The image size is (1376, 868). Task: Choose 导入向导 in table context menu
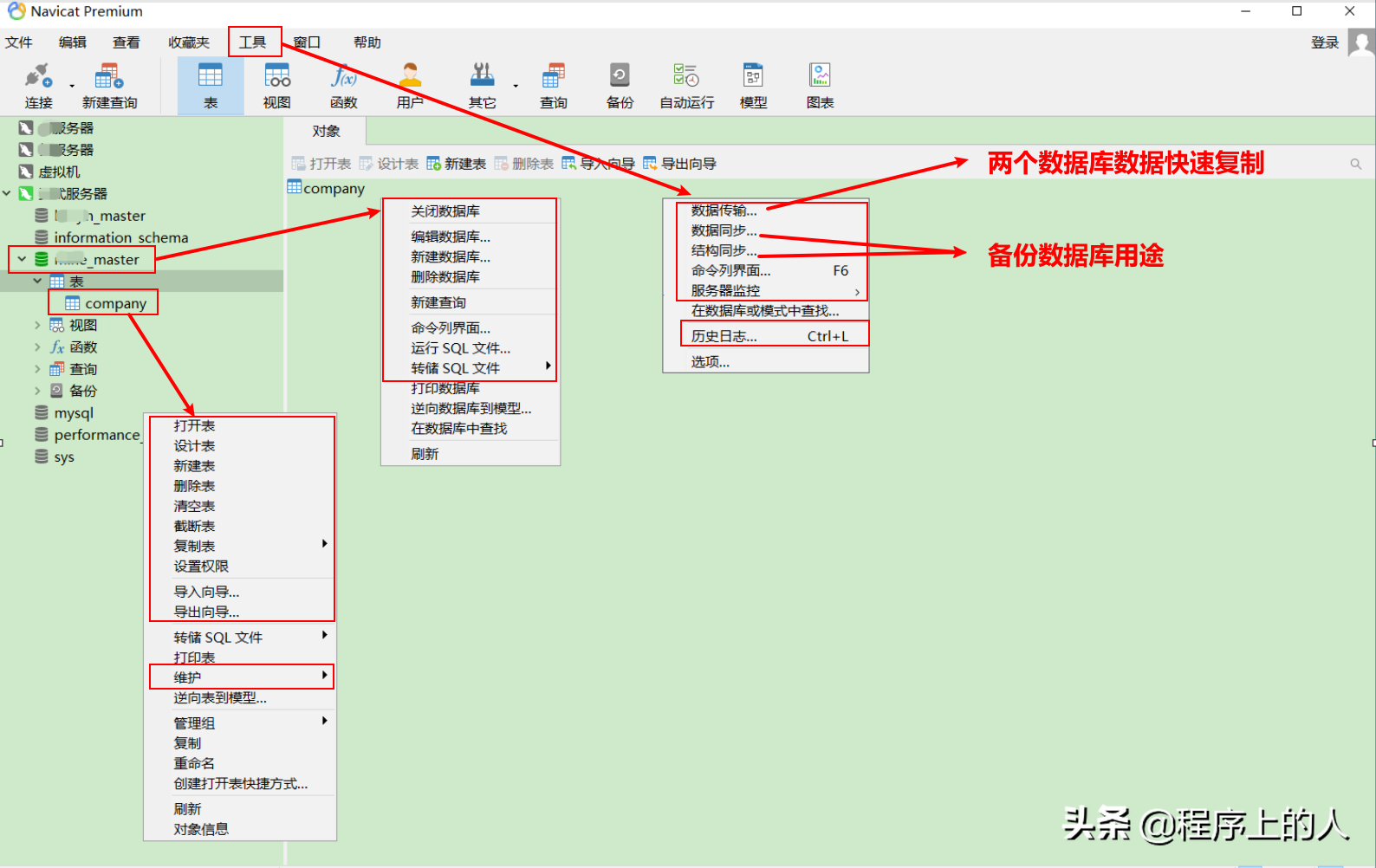click(x=240, y=592)
